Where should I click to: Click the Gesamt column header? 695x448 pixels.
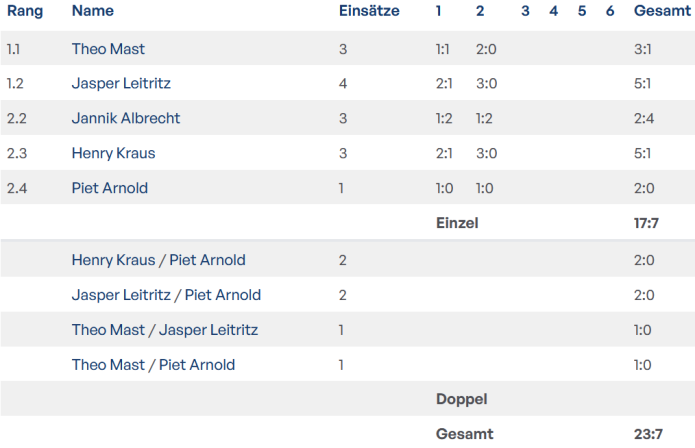[660, 11]
